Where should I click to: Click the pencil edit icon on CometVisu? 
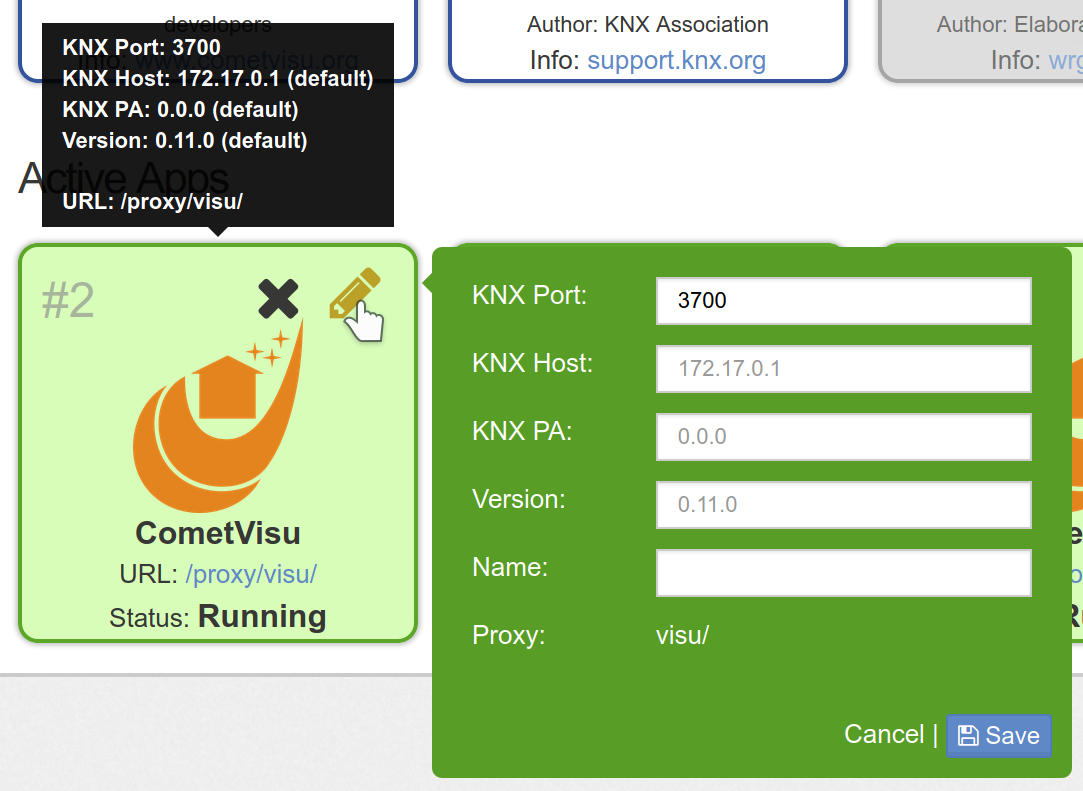[355, 294]
